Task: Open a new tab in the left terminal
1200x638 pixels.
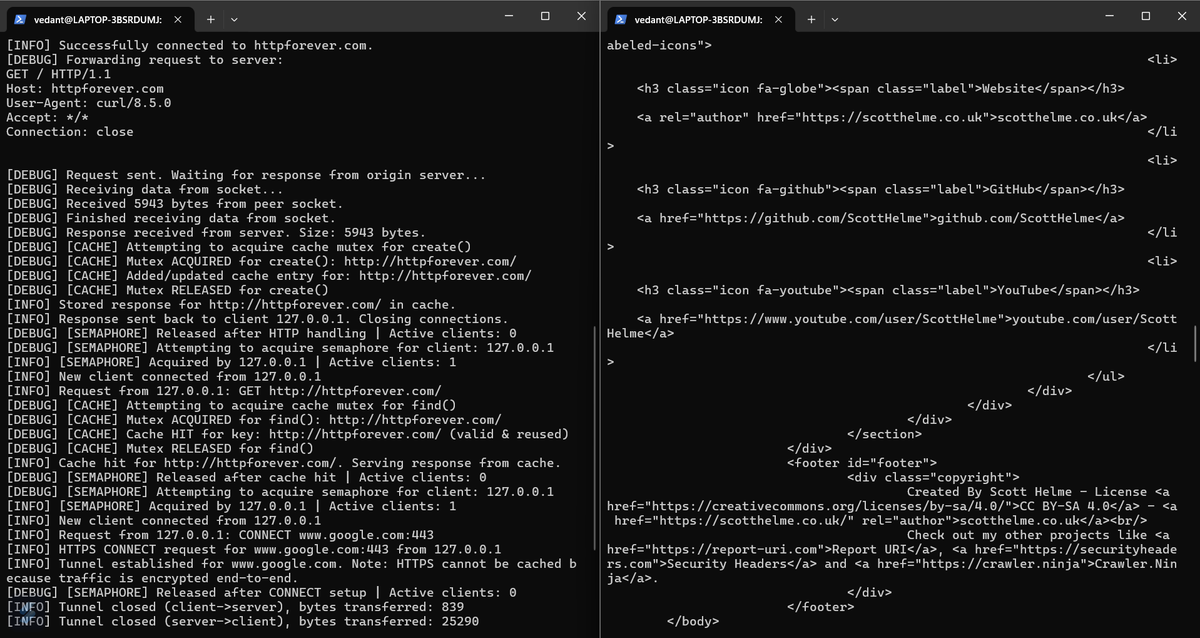Action: tap(210, 18)
